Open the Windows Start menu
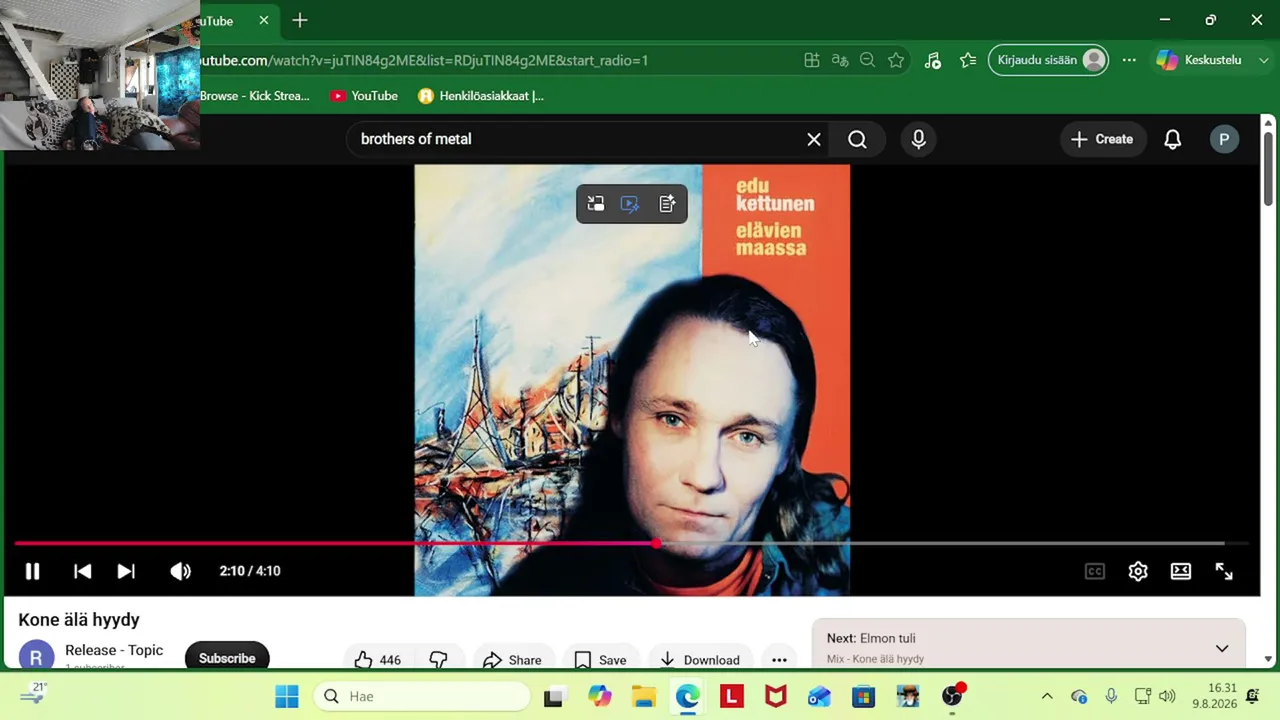This screenshot has width=1280, height=720. [x=287, y=696]
